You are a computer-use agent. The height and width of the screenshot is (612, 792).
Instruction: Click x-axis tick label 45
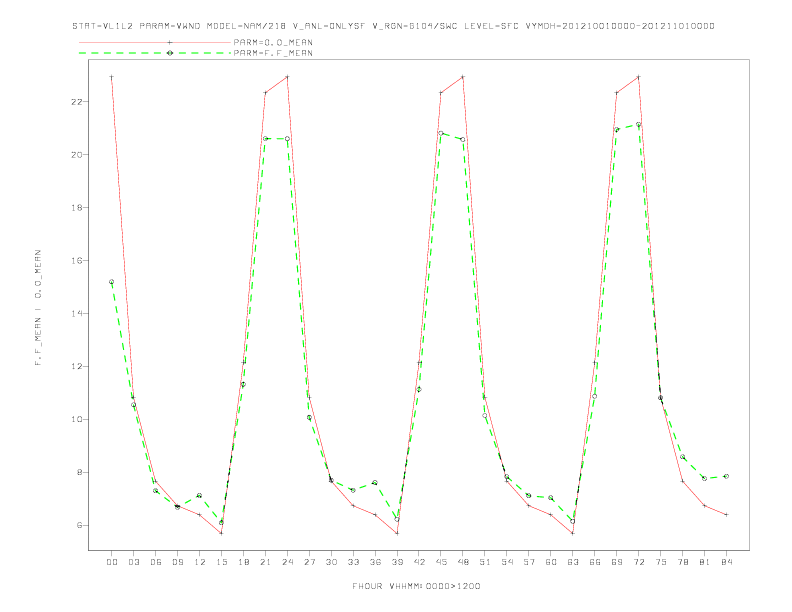coord(441,562)
